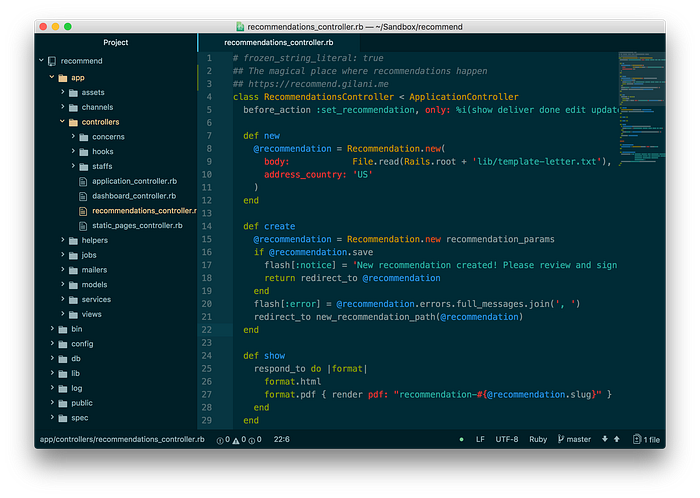Open cursor position 22:6 go-to-line
The height and width of the screenshot is (498, 700).
point(282,439)
